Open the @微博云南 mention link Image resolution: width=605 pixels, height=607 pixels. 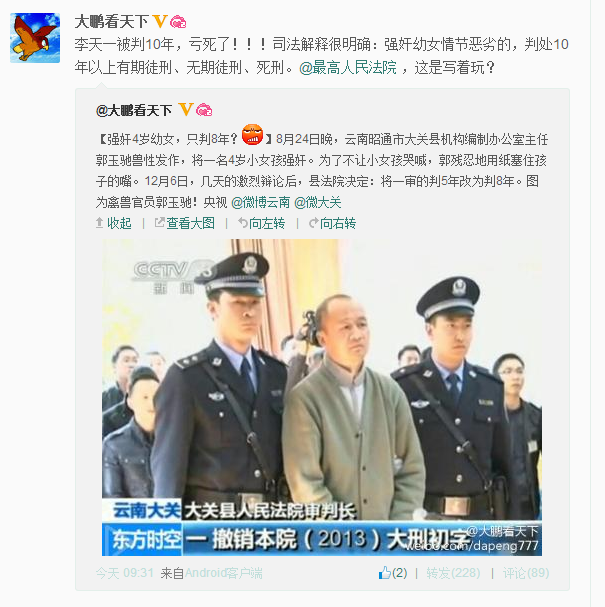[261, 202]
